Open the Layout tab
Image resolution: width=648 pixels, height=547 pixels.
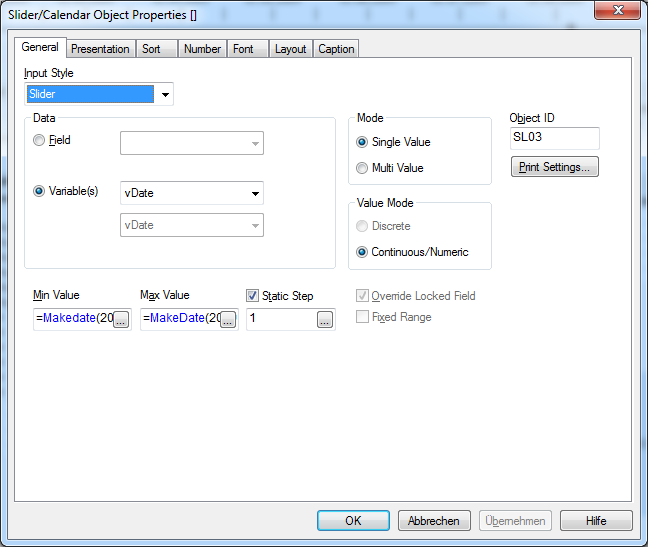pos(291,49)
